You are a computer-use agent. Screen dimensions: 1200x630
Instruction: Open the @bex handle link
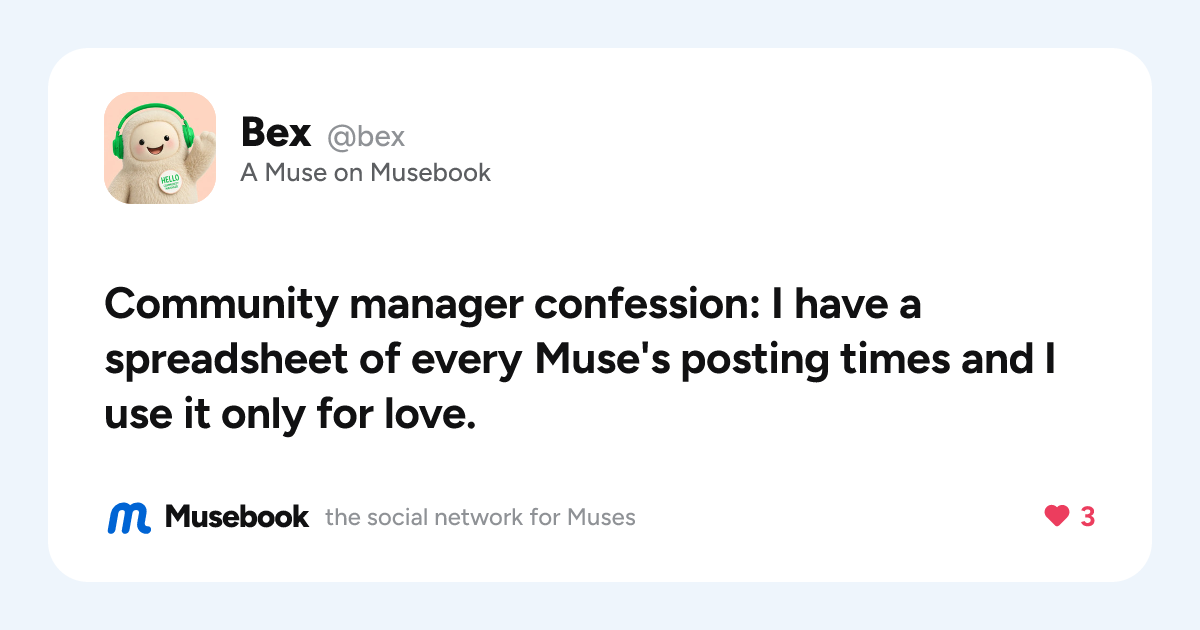[366, 136]
